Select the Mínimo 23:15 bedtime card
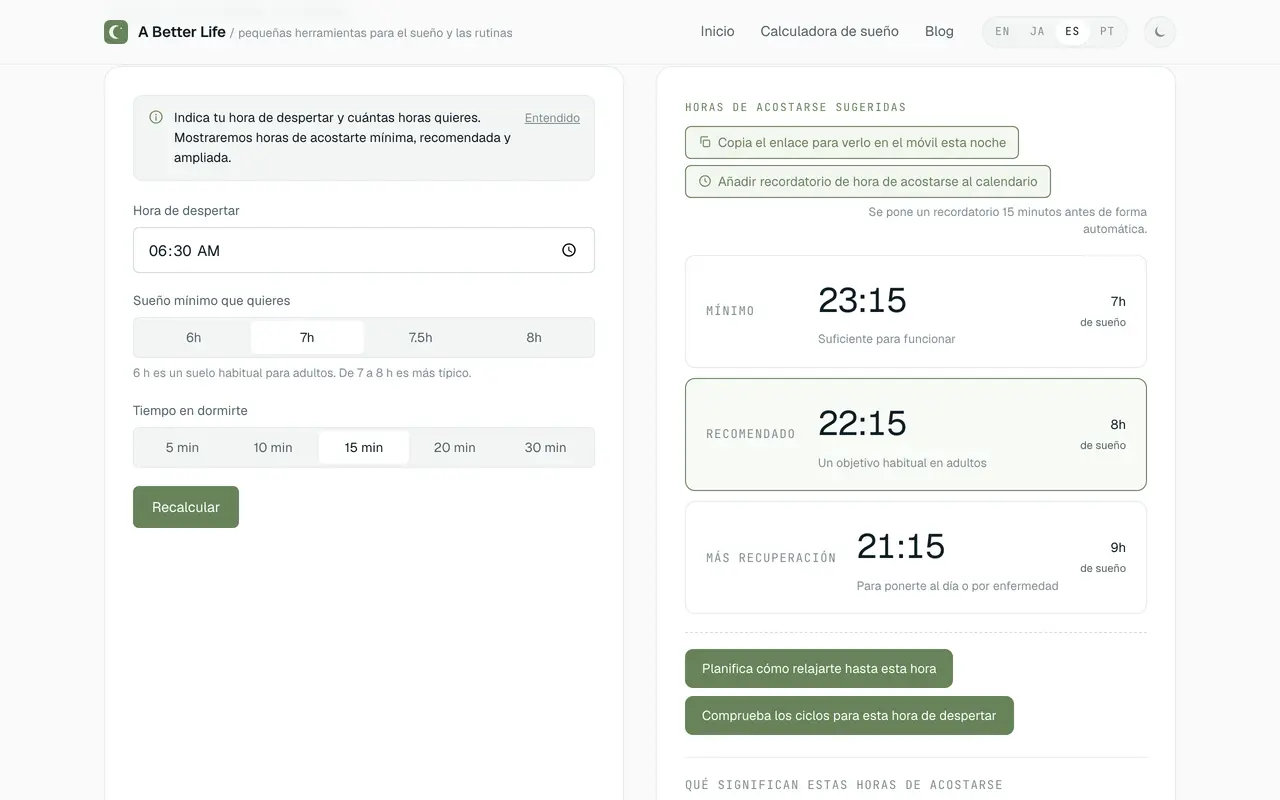The image size is (1280, 800). pyautogui.click(x=916, y=311)
